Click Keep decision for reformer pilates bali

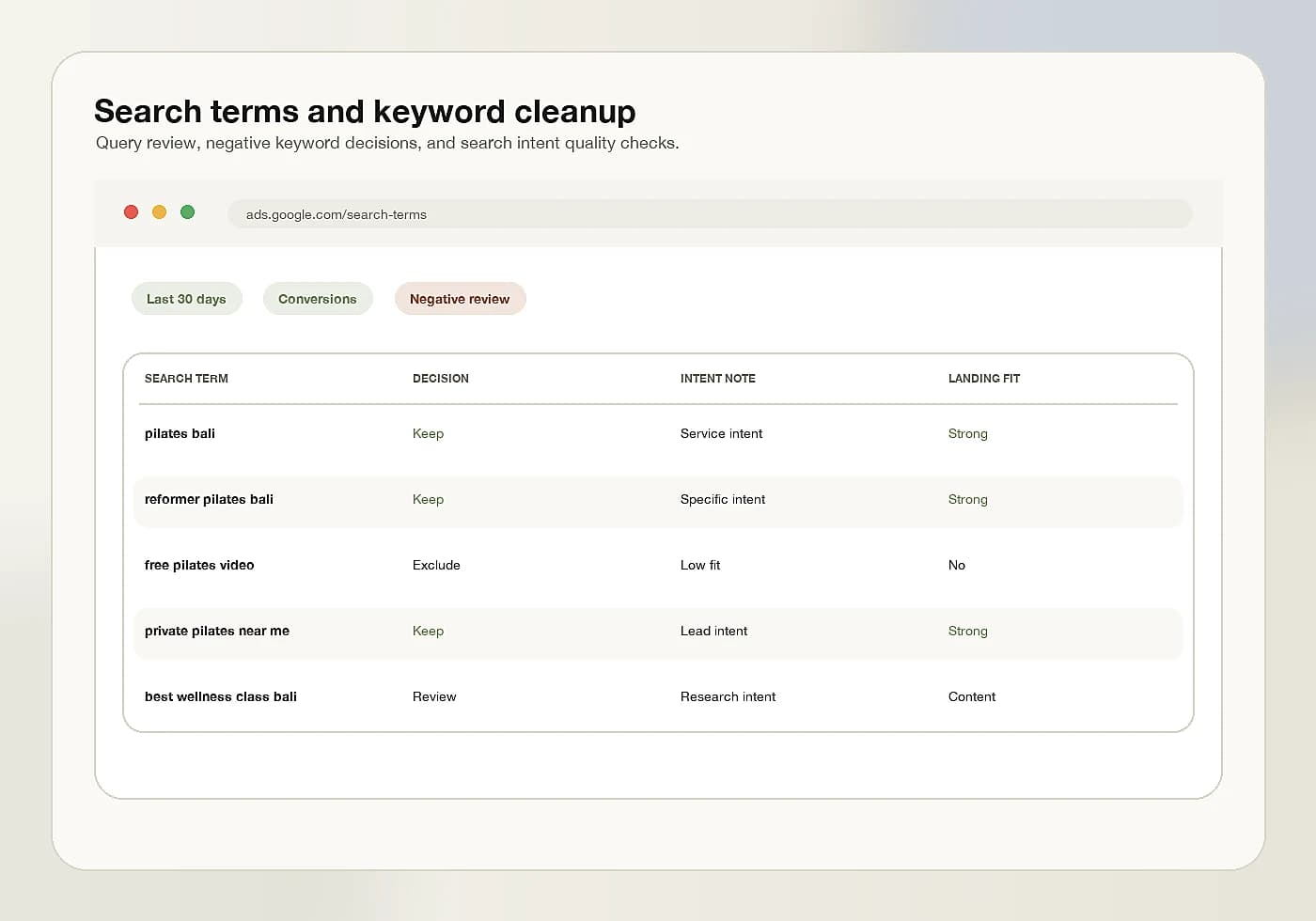coord(428,499)
